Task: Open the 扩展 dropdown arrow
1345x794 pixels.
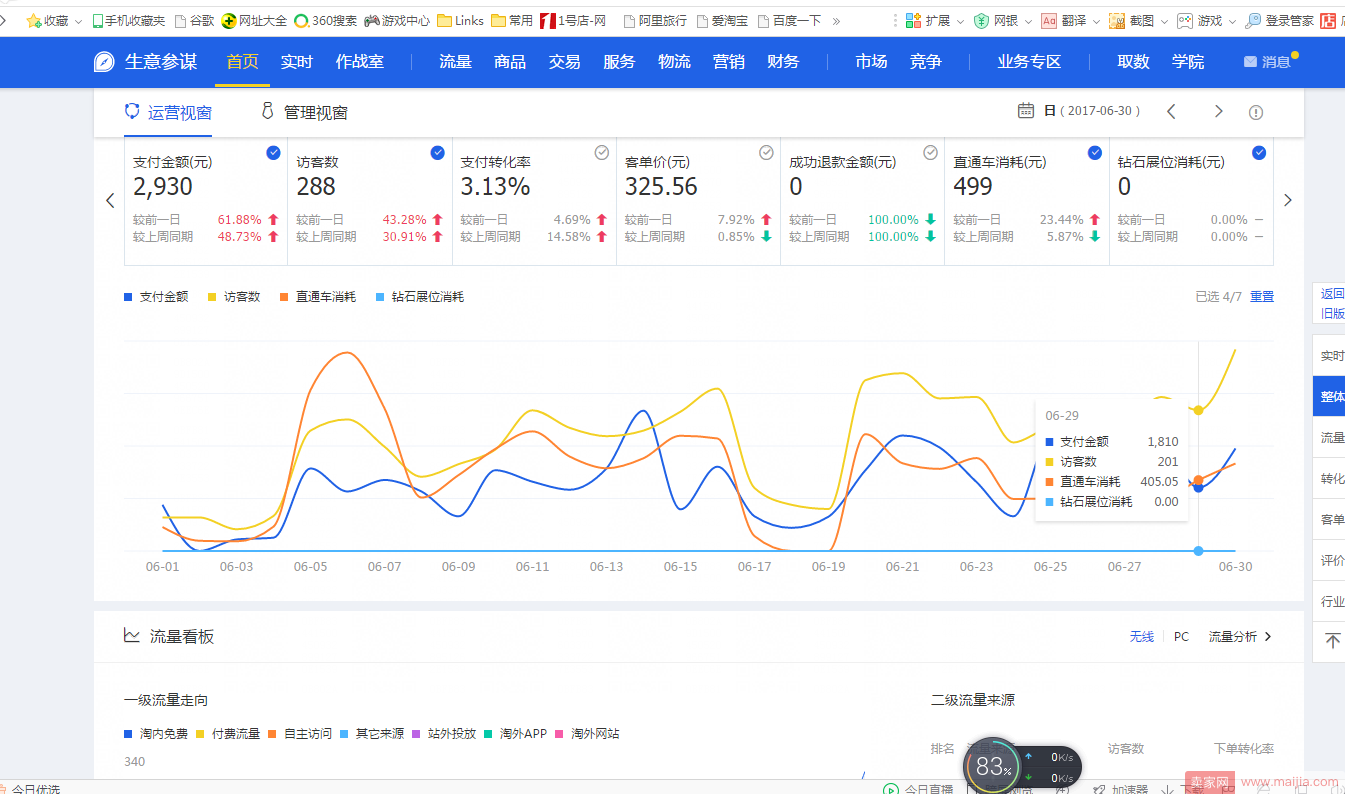Action: [x=959, y=21]
